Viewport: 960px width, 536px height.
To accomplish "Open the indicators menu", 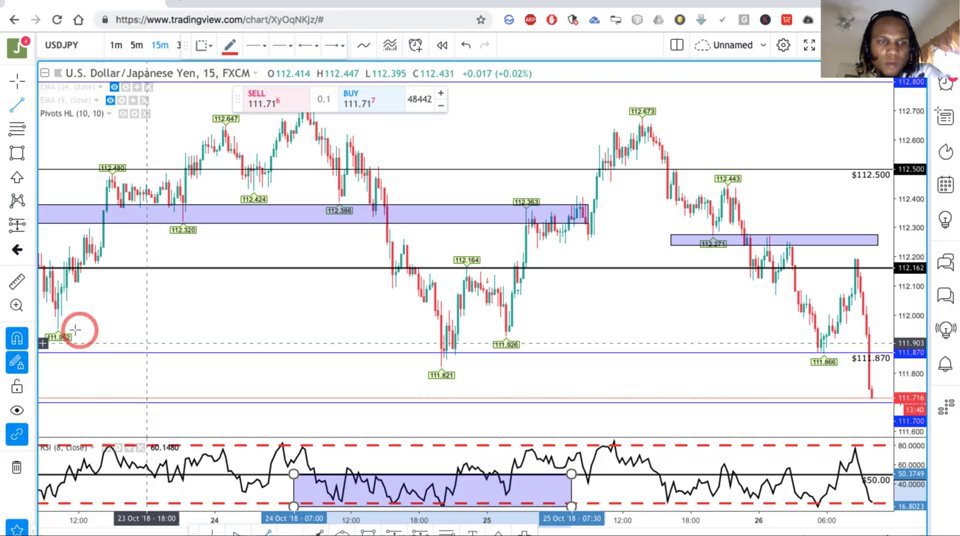I will click(390, 45).
